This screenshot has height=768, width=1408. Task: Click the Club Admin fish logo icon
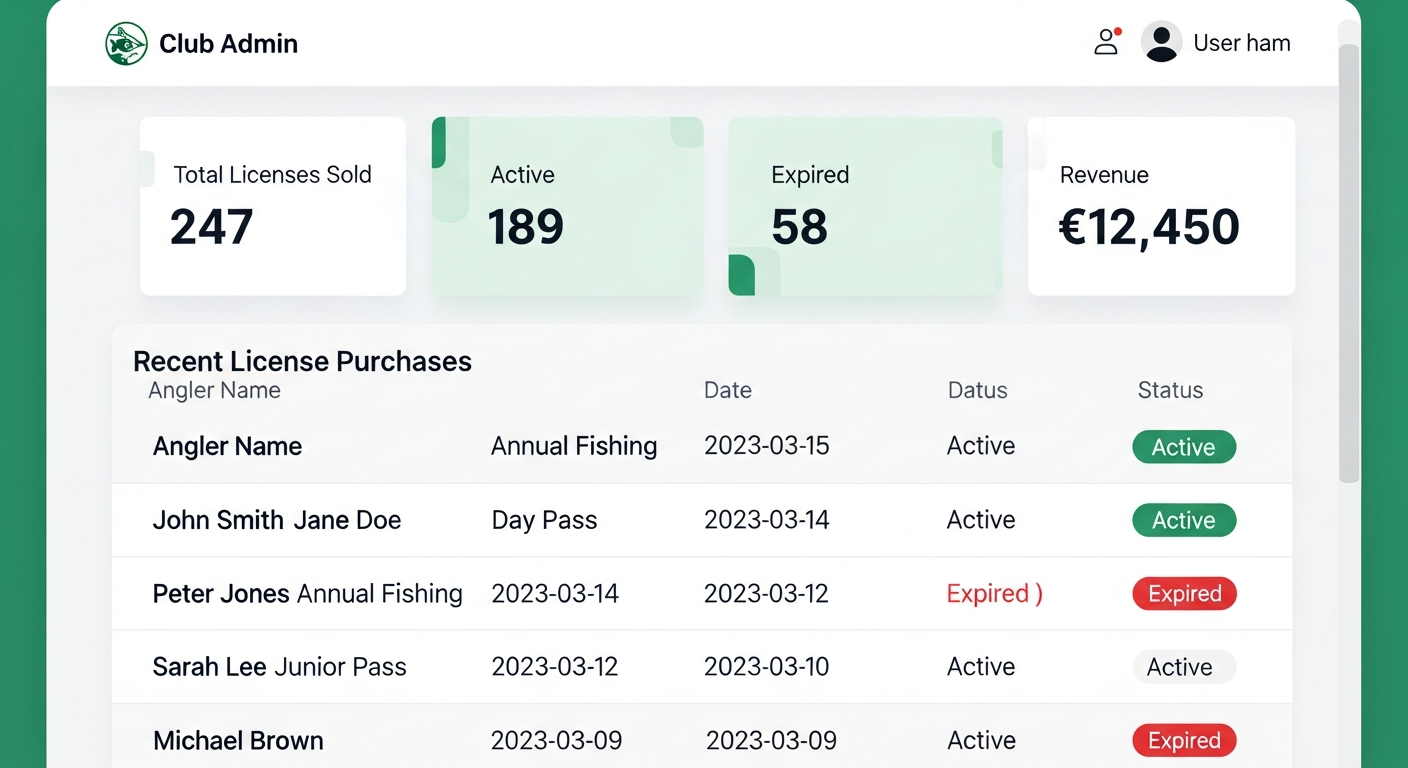click(126, 44)
